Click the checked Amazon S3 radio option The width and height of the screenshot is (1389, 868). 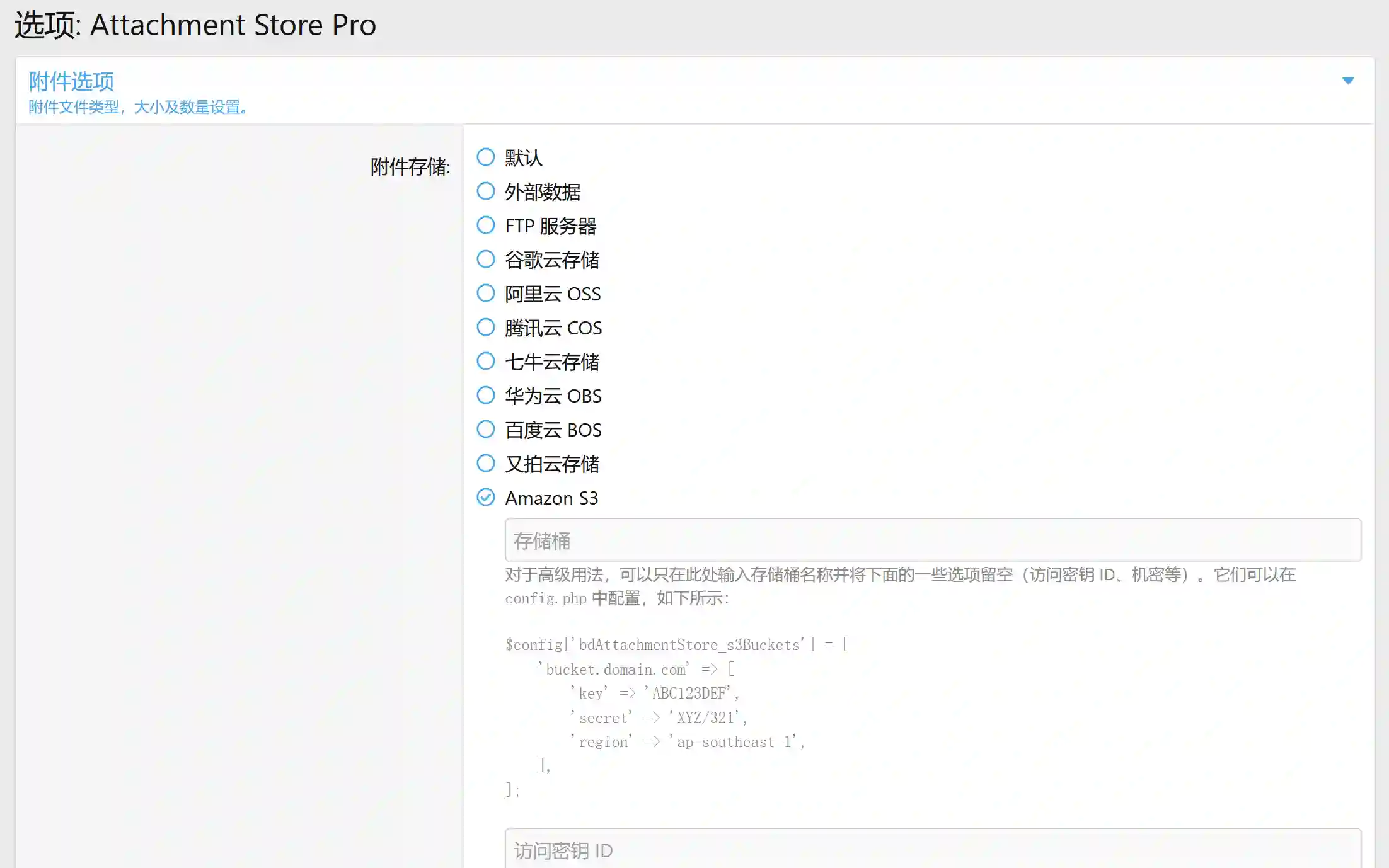(485, 497)
